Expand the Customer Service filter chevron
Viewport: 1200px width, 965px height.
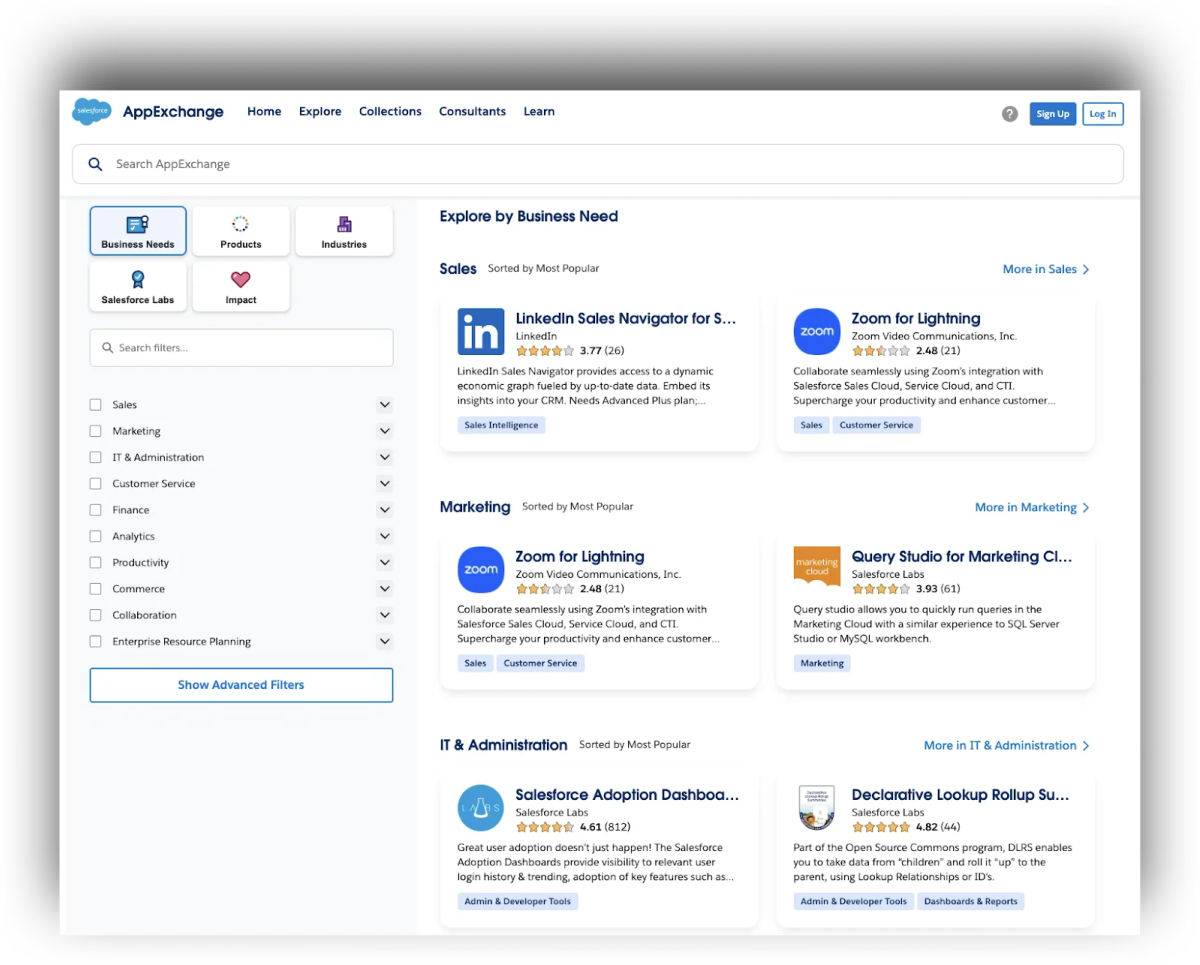[x=385, y=484]
